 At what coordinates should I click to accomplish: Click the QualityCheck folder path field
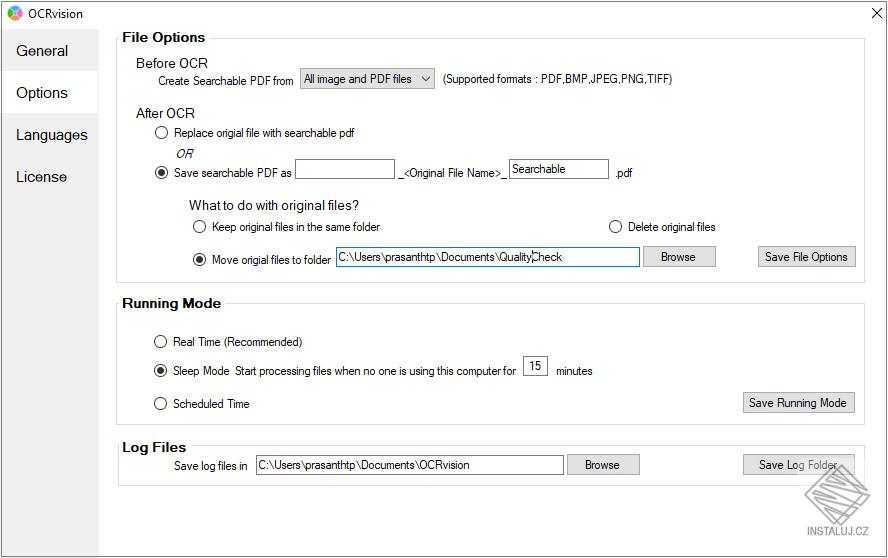tap(487, 257)
